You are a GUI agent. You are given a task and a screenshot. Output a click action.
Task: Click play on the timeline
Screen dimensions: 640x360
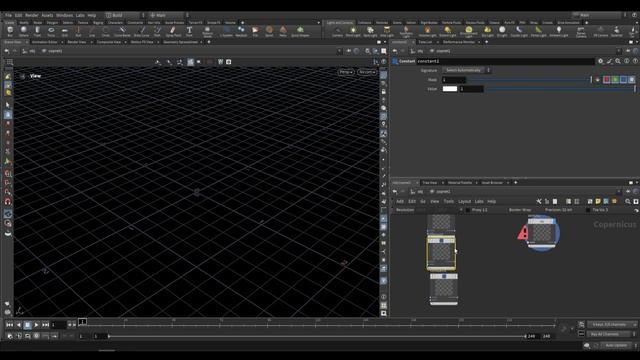(36, 325)
